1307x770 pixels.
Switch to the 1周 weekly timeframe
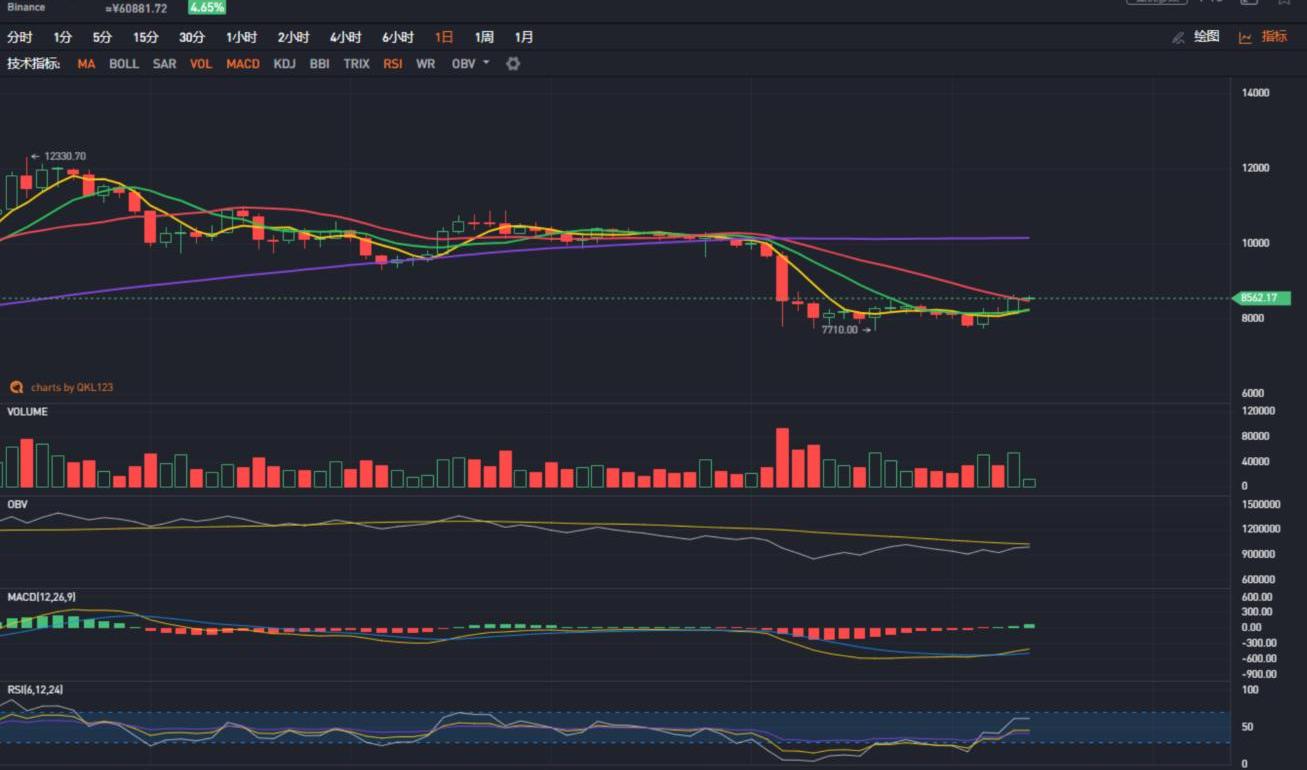484,38
